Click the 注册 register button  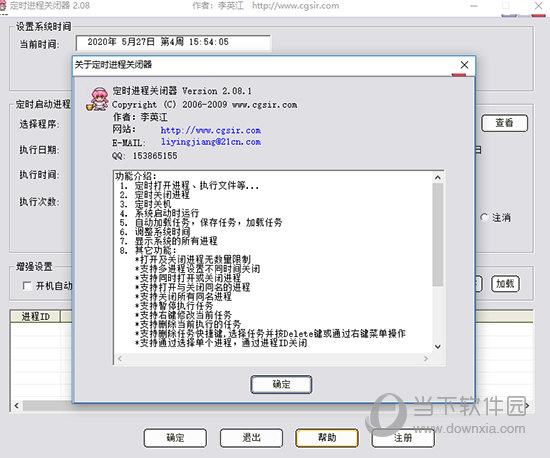tap(403, 438)
